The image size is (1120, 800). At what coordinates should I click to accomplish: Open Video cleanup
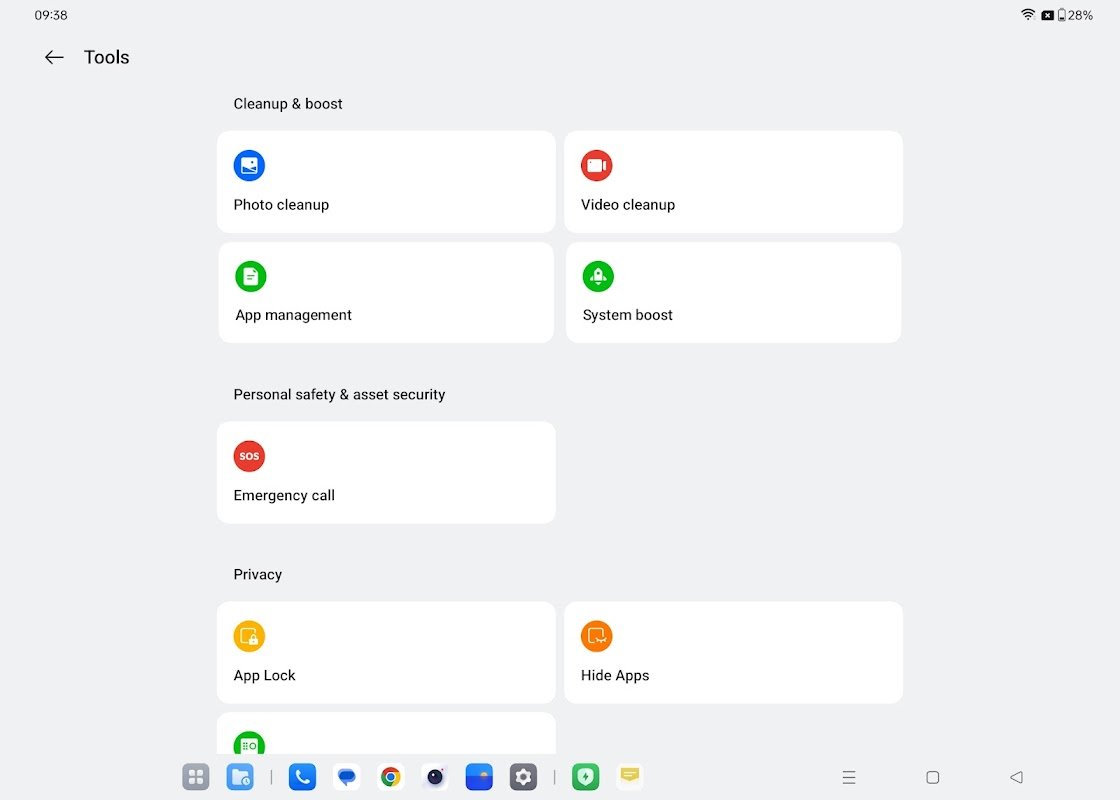pos(733,181)
